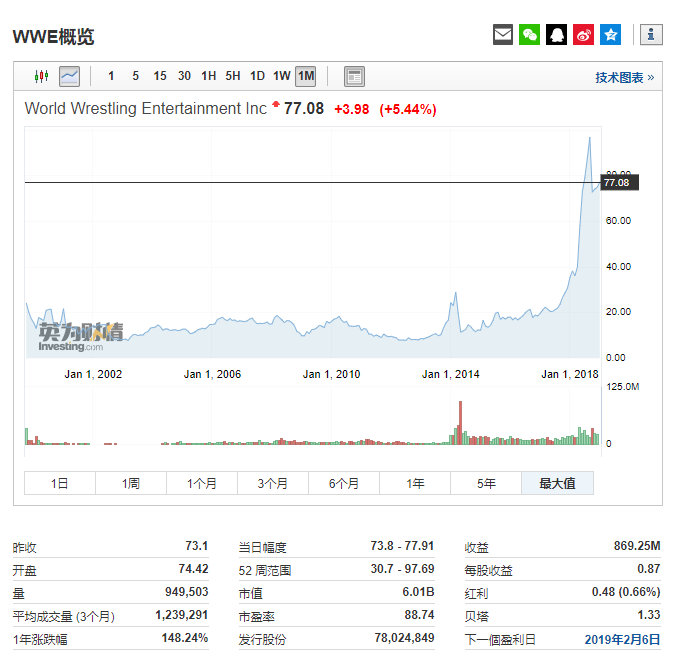Click the 贝塔 value 1.33

649,615
